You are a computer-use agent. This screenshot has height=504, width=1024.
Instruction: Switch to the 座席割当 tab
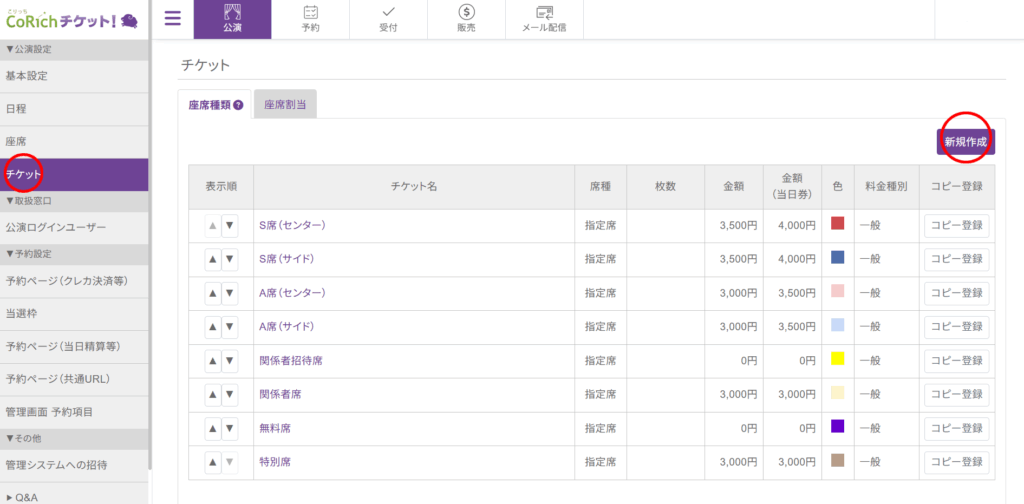[x=285, y=104]
